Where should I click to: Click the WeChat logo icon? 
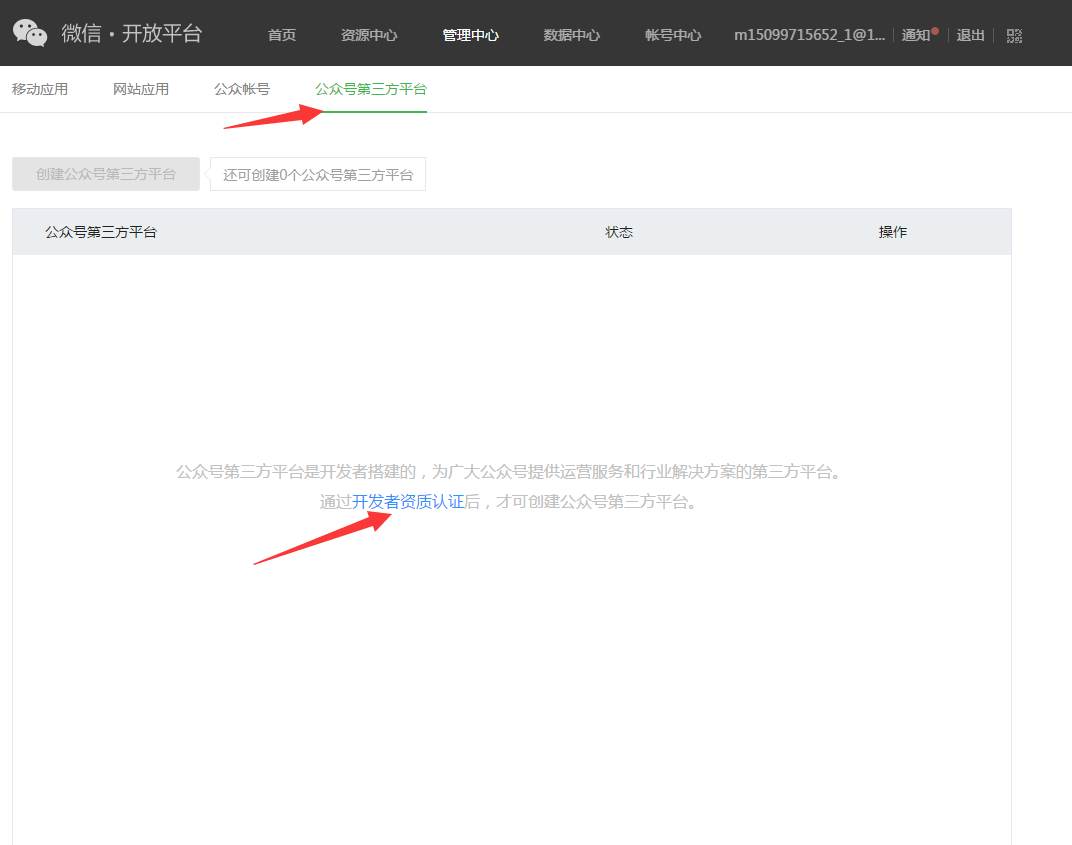30,33
